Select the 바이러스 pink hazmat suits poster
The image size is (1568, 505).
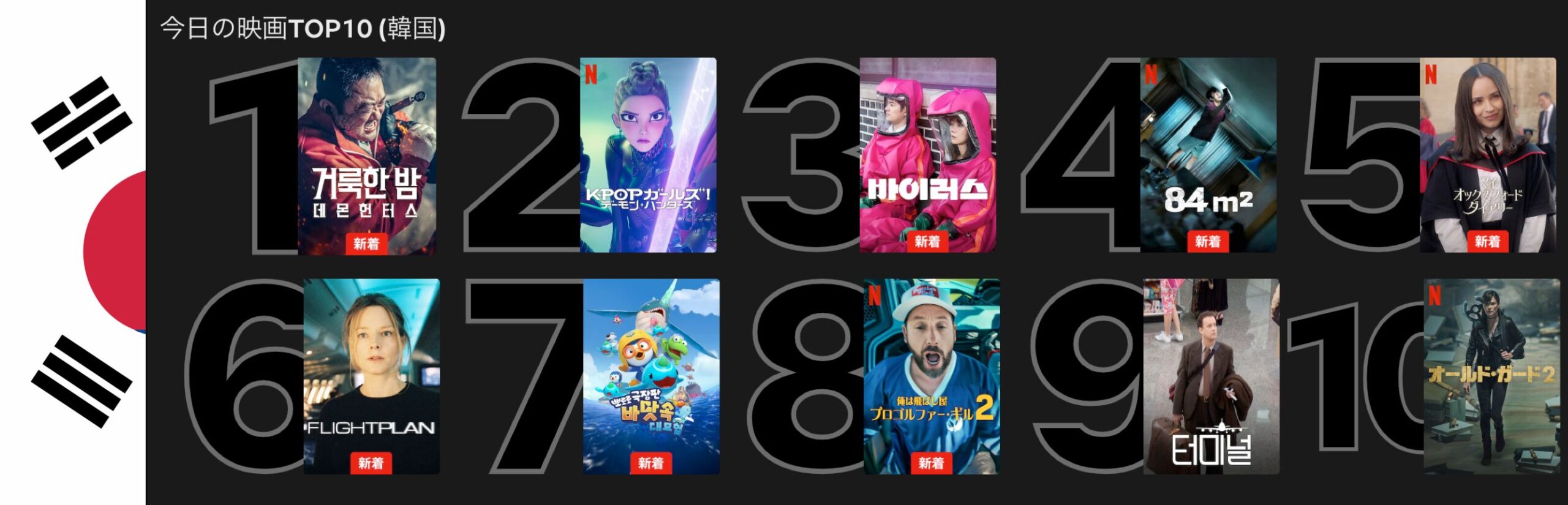pyautogui.click(x=927, y=155)
